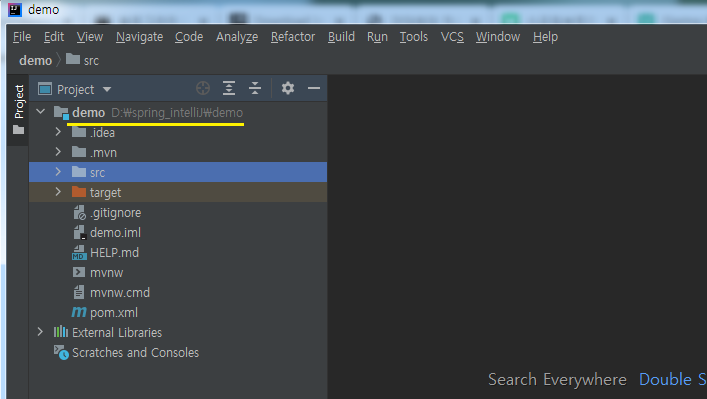This screenshot has width=707, height=399.
Task: Select External Libraries label
Action: pos(117,332)
